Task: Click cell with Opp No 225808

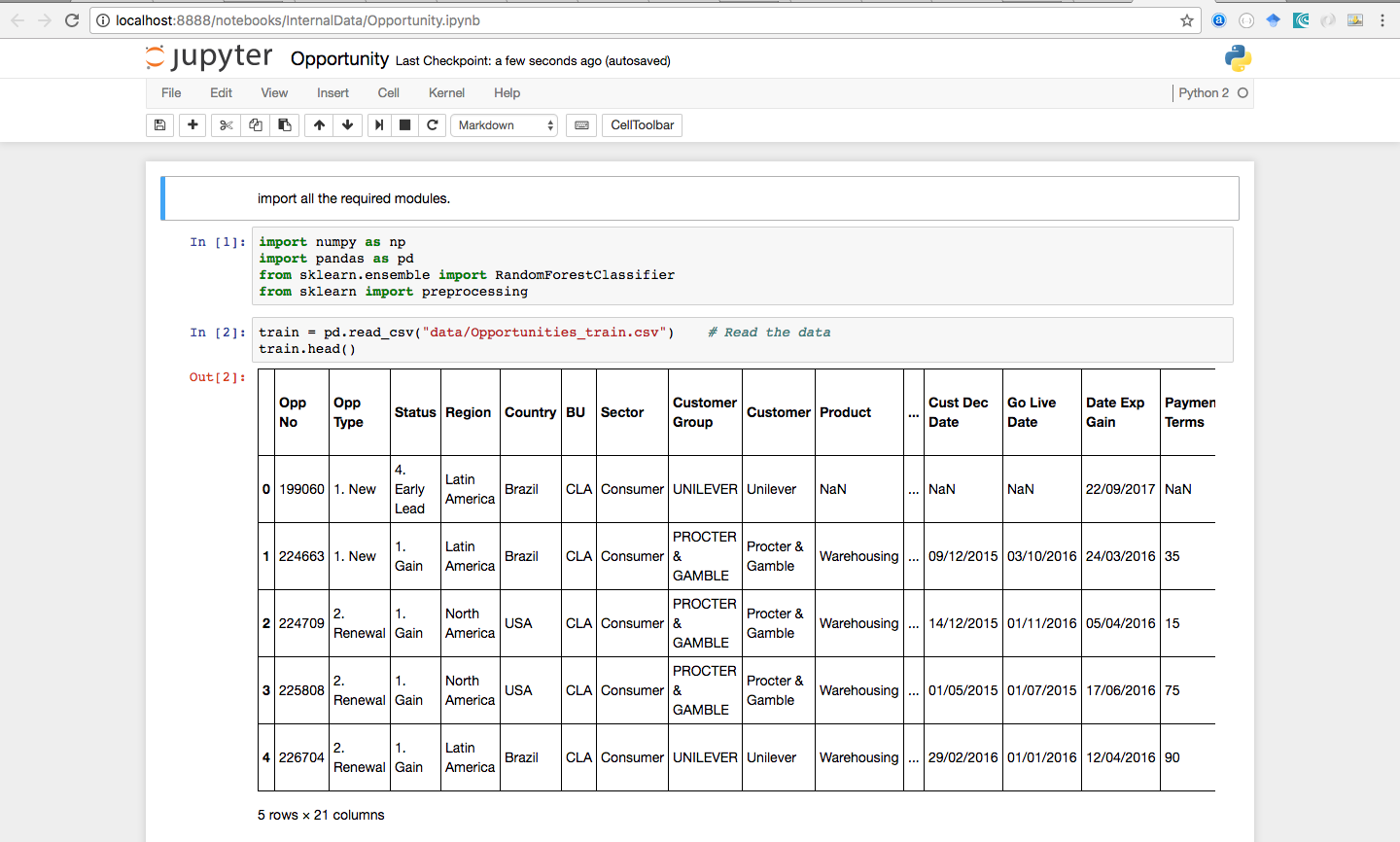Action: [x=301, y=690]
